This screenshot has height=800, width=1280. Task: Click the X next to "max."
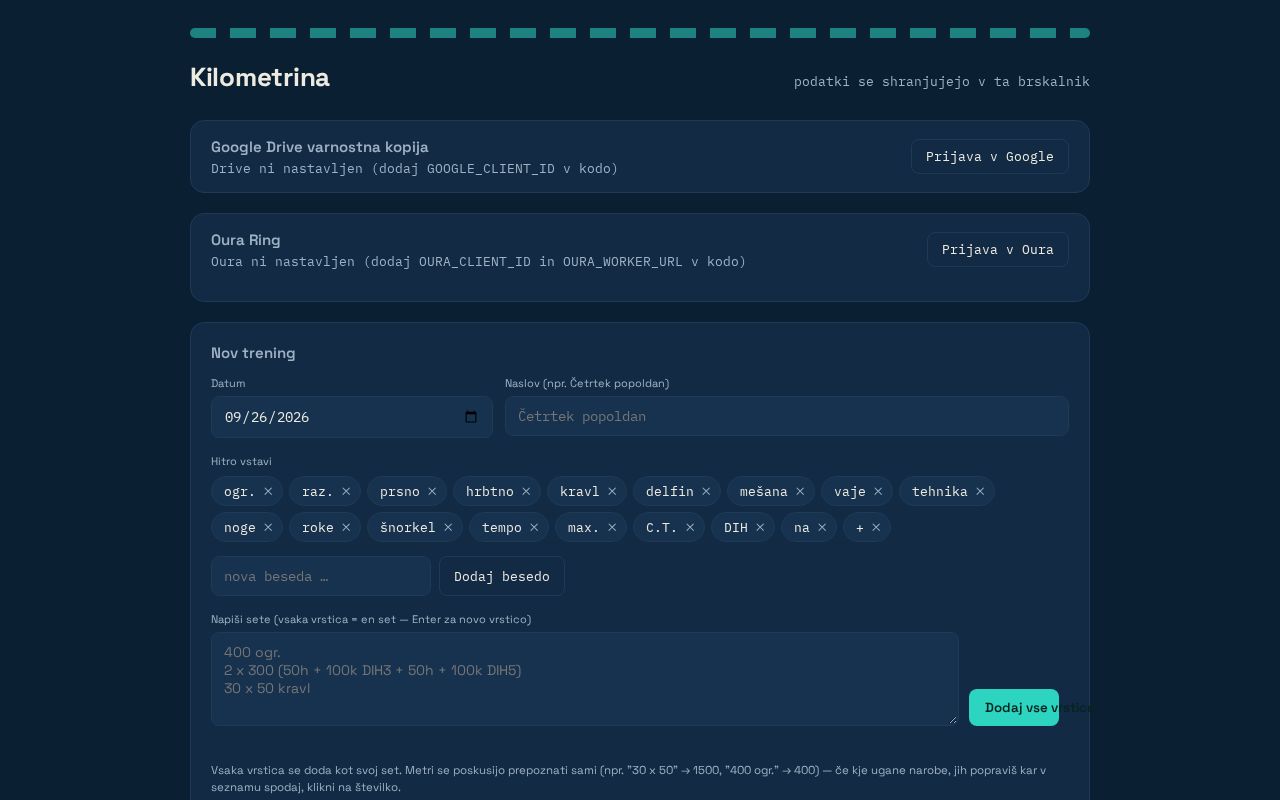612,527
